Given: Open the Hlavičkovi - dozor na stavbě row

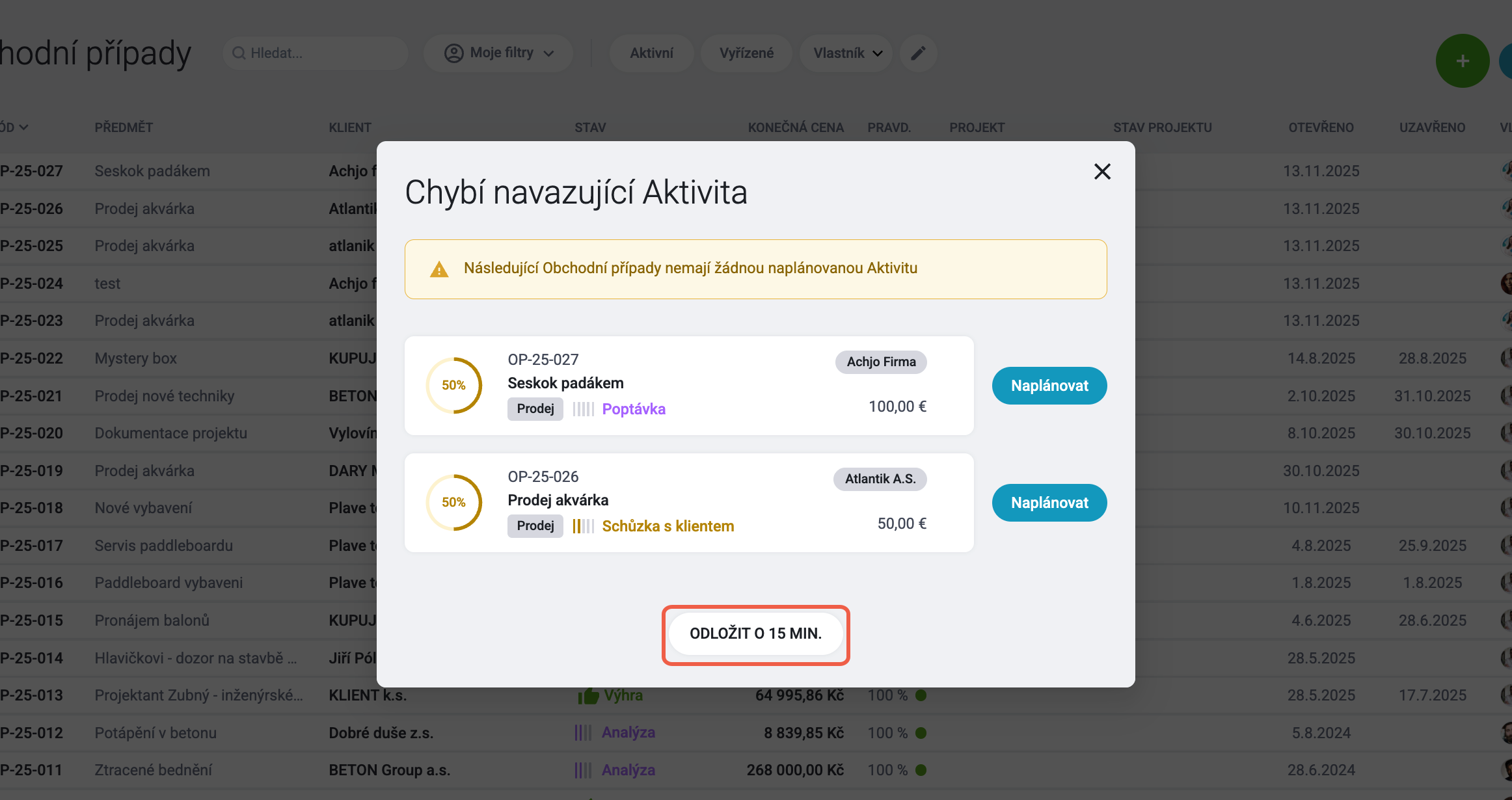Looking at the screenshot, I should pos(195,658).
